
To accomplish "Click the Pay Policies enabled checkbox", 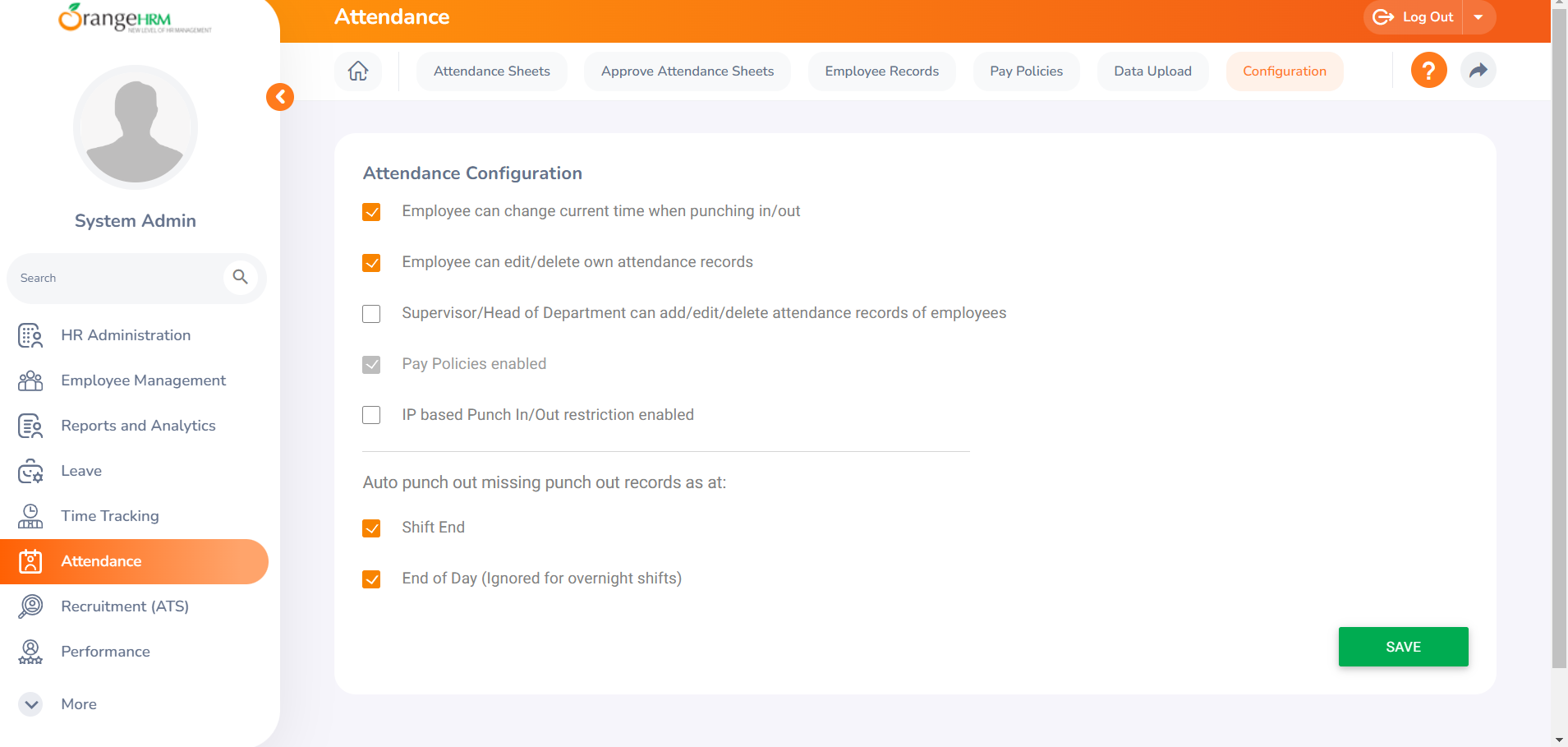I will point(371,365).
